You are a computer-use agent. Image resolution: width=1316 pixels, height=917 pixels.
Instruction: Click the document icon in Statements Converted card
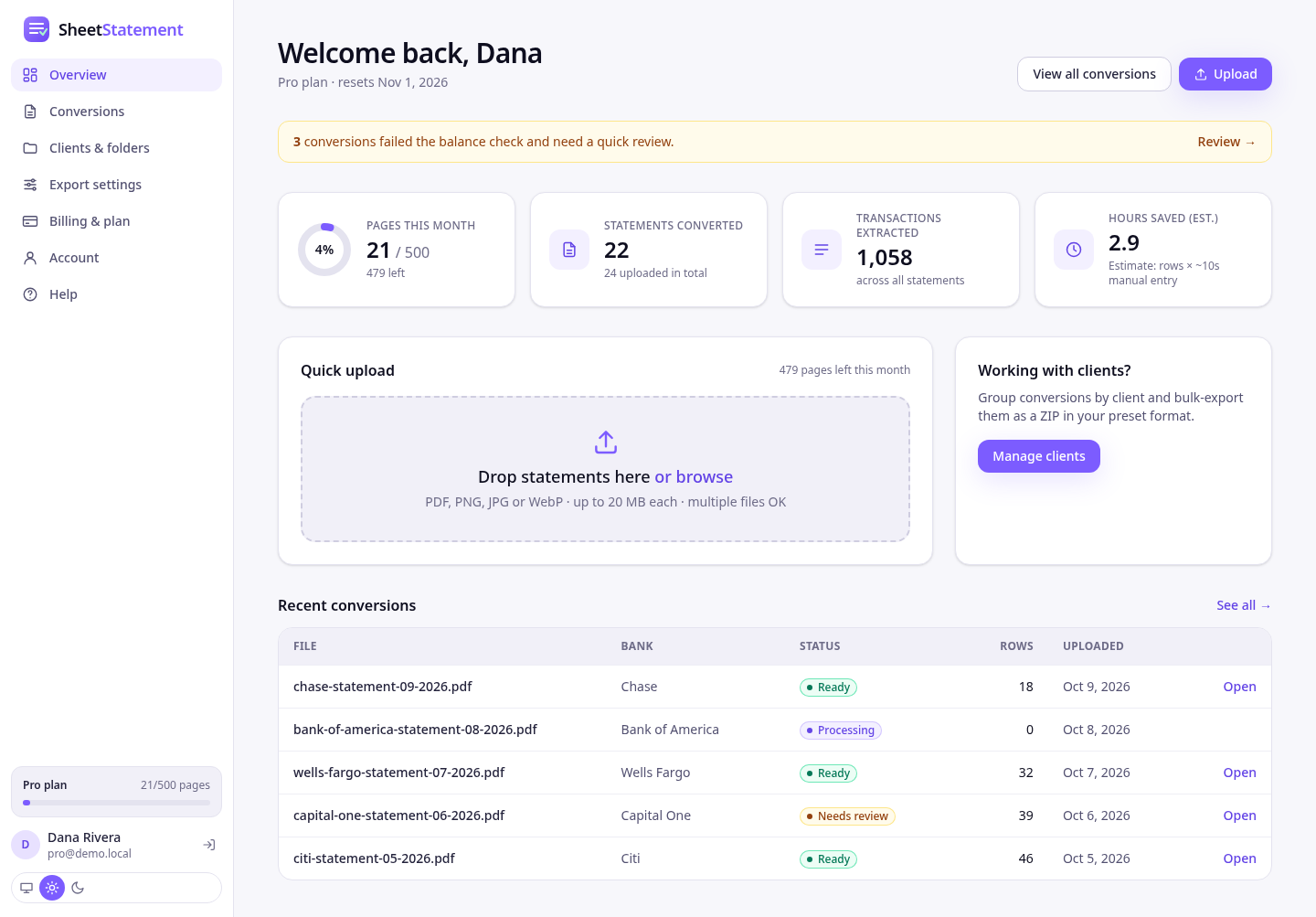pyautogui.click(x=569, y=250)
